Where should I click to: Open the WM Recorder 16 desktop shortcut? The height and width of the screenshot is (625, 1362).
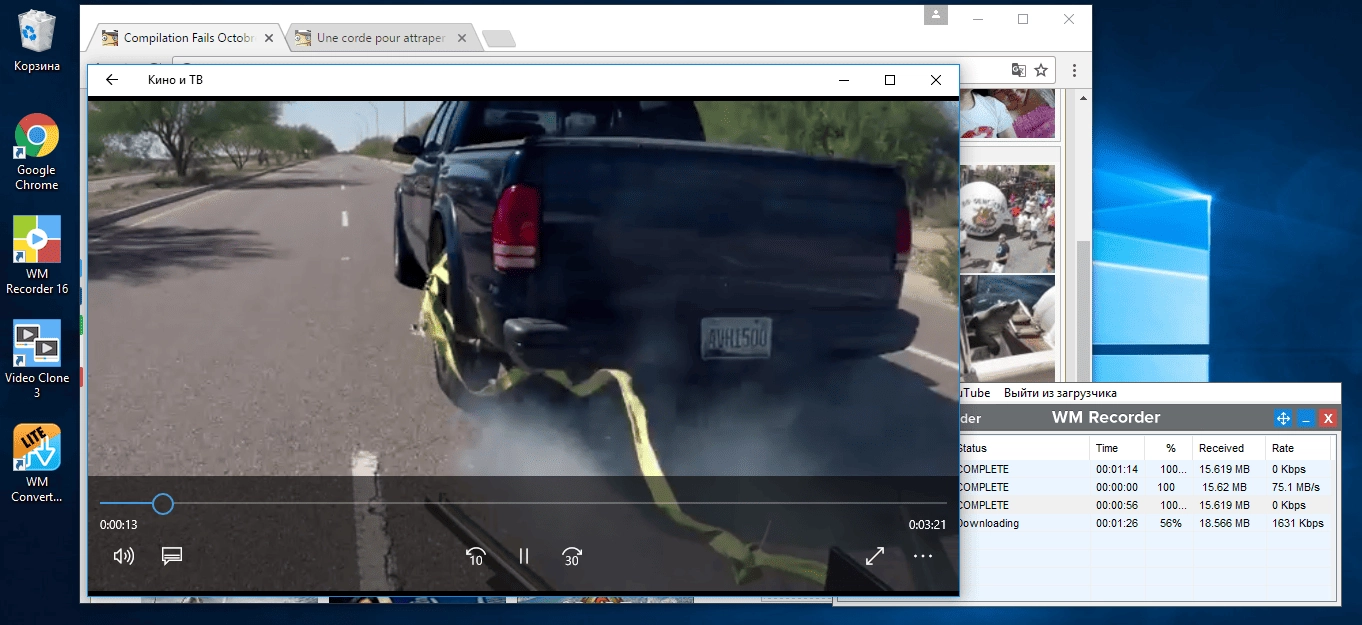click(x=37, y=255)
